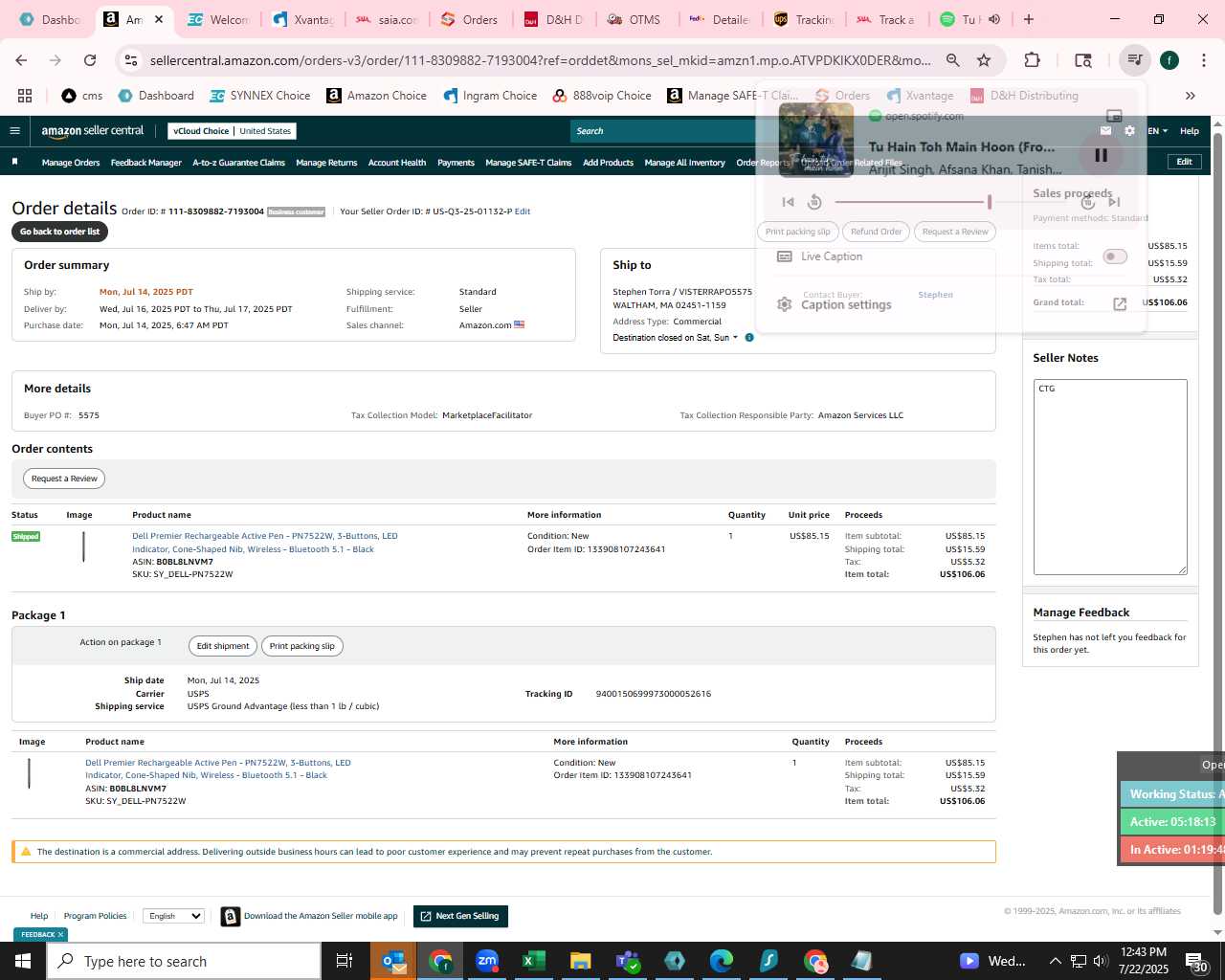The width and height of the screenshot is (1225, 980).
Task: Show hidden system tray icons
Action: [1055, 961]
